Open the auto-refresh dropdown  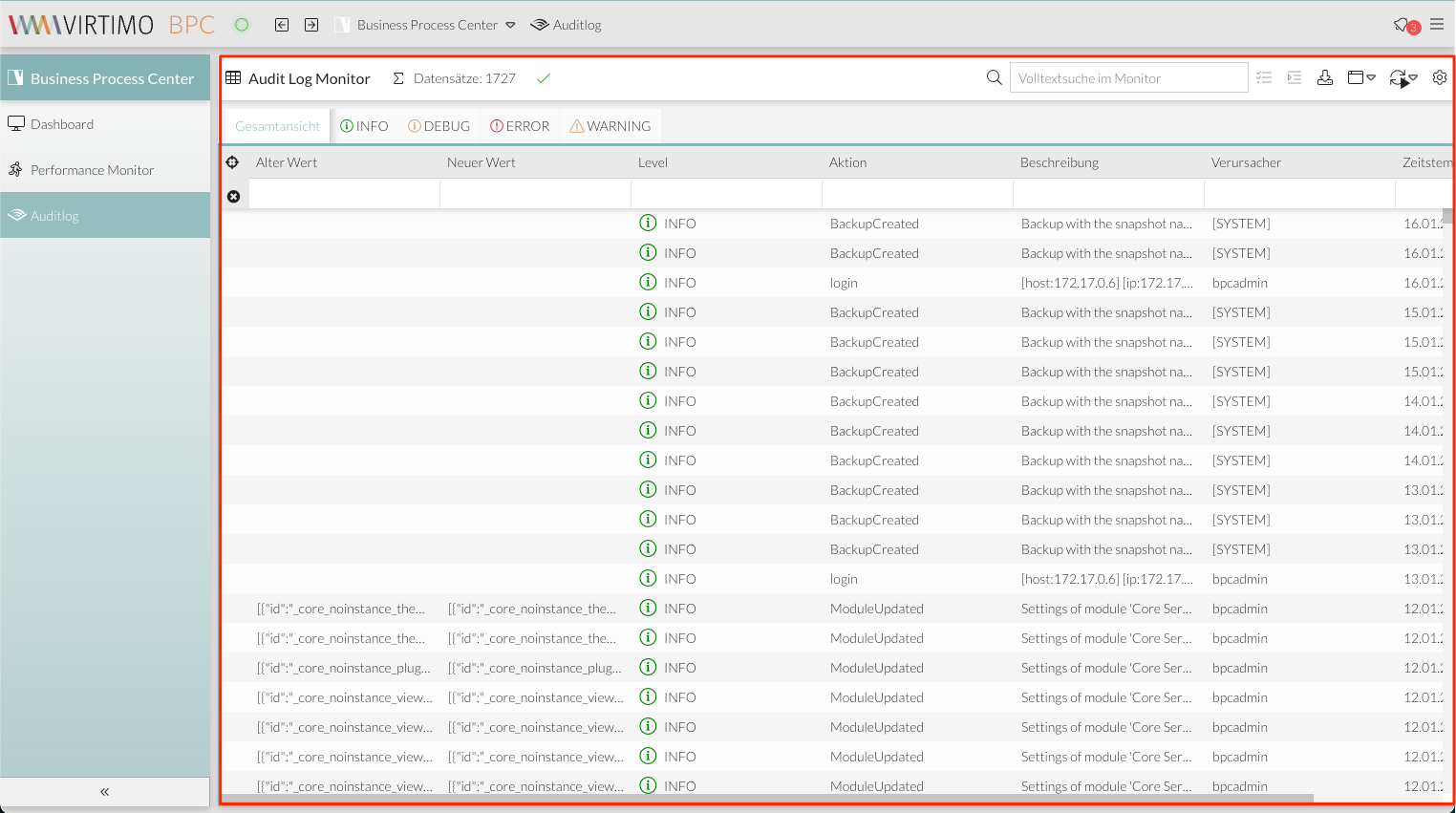(1402, 78)
